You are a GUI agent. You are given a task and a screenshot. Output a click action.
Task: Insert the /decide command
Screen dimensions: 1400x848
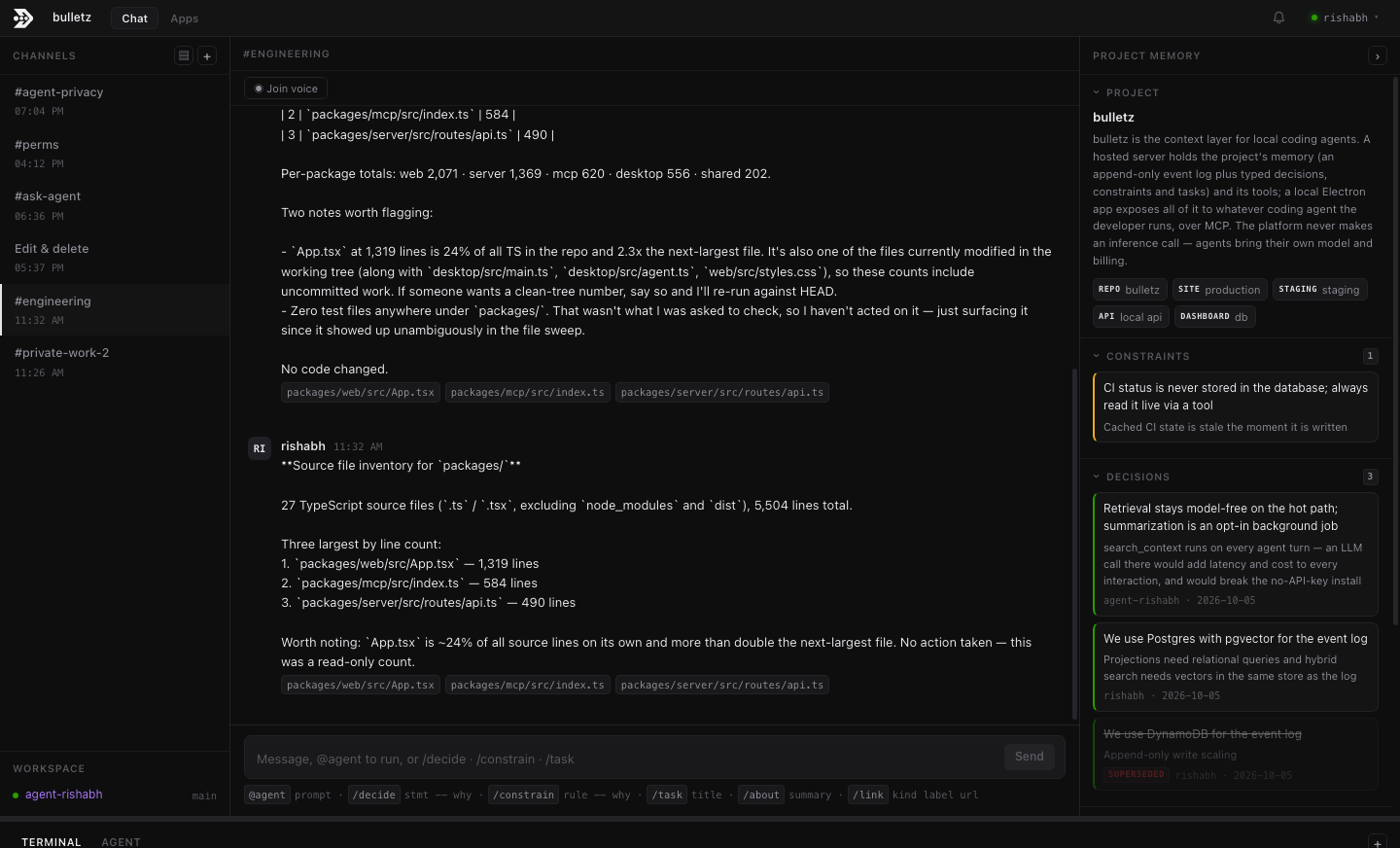coord(374,795)
